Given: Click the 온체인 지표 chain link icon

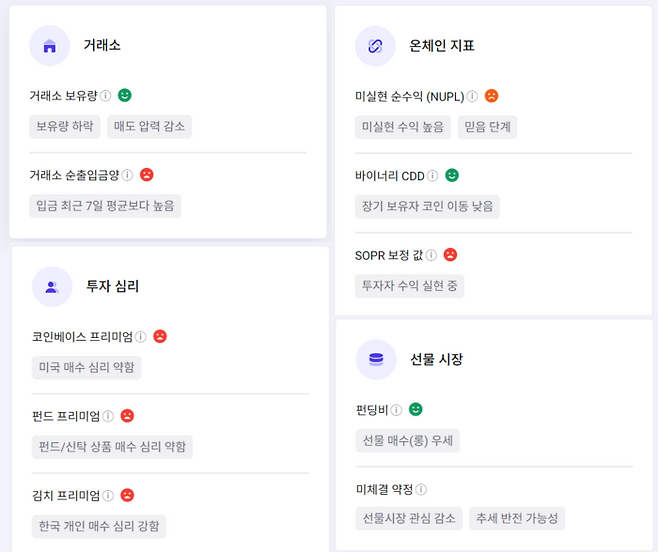Looking at the screenshot, I should (376, 46).
